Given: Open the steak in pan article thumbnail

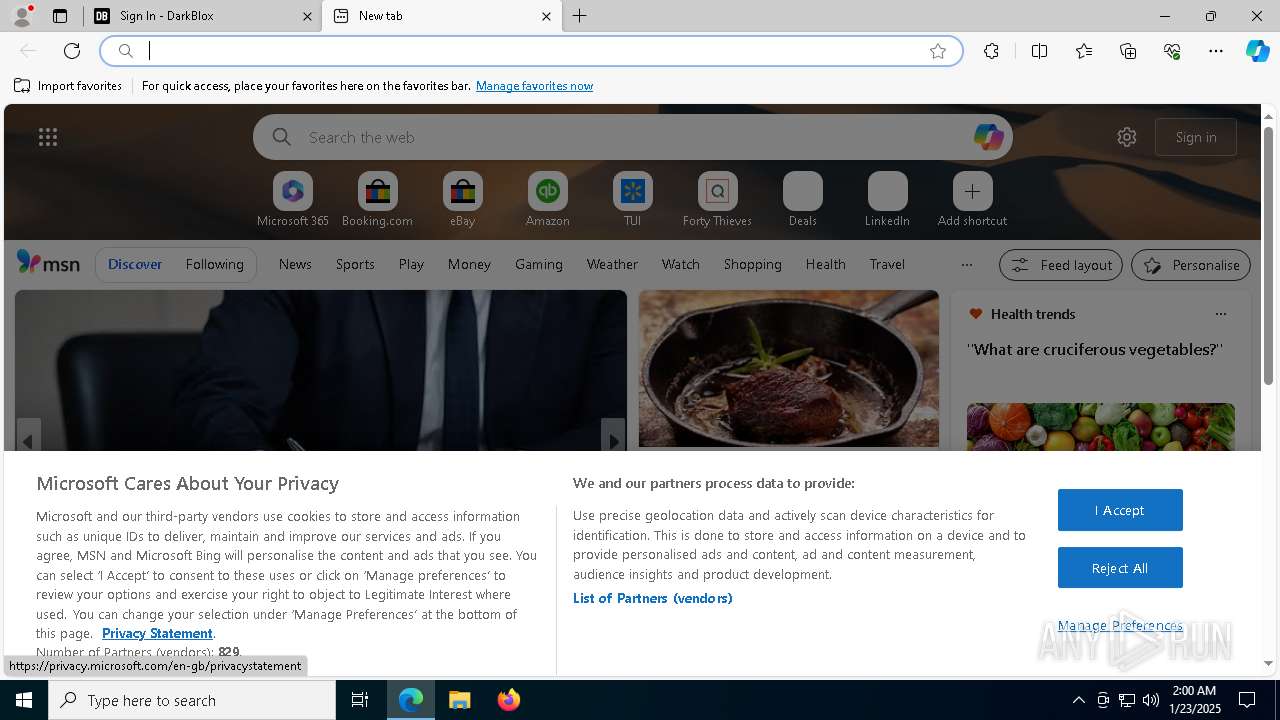Looking at the screenshot, I should [789, 369].
